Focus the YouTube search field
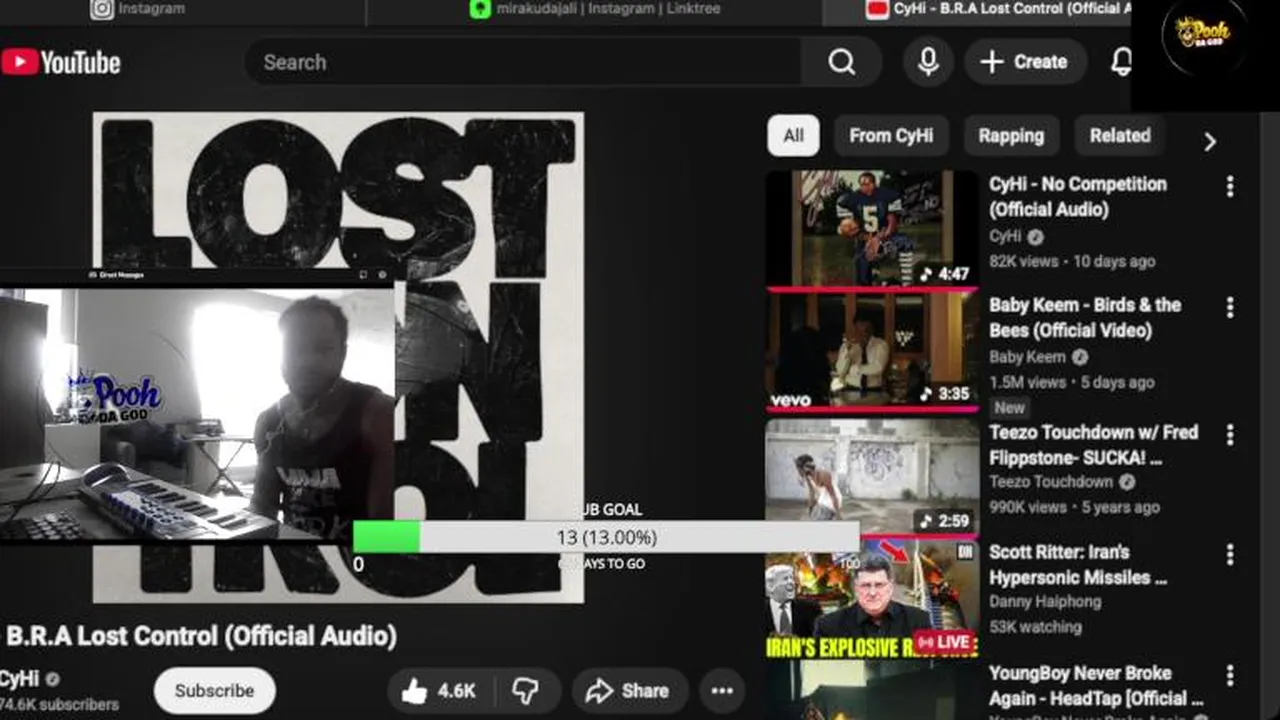Screen dimensions: 1280x720 522,62
